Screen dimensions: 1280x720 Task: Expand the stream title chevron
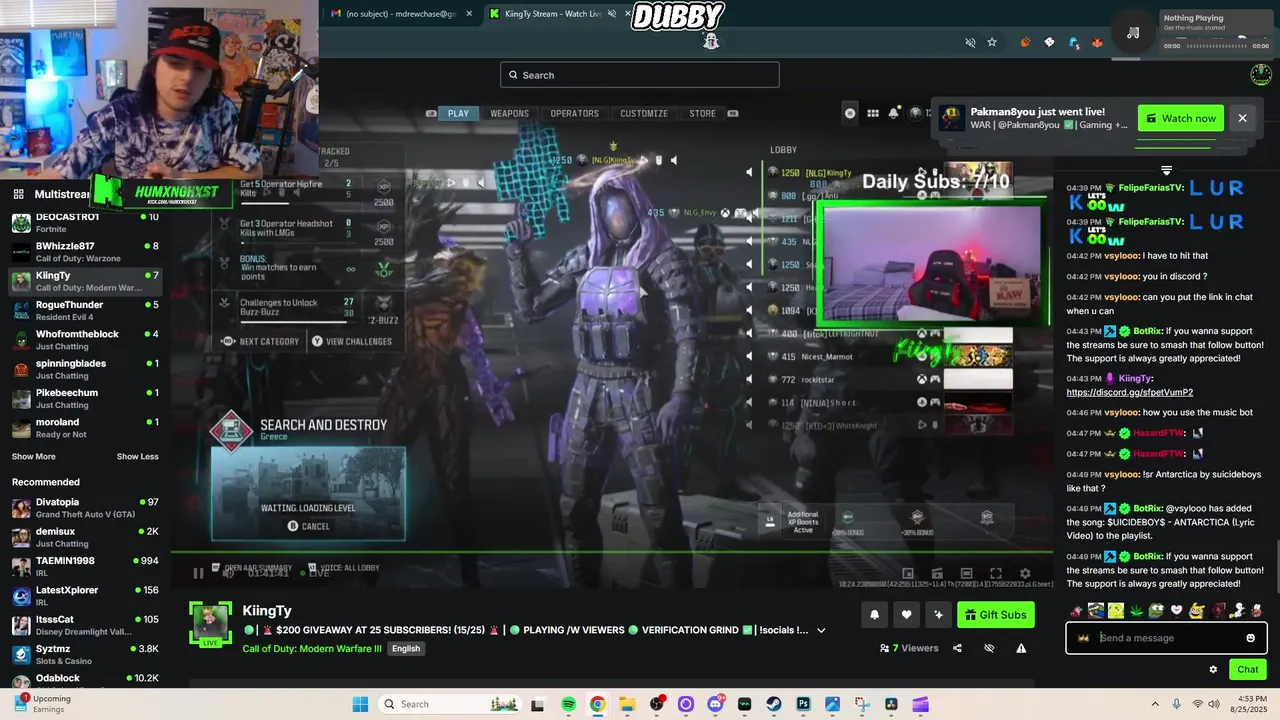[821, 630]
